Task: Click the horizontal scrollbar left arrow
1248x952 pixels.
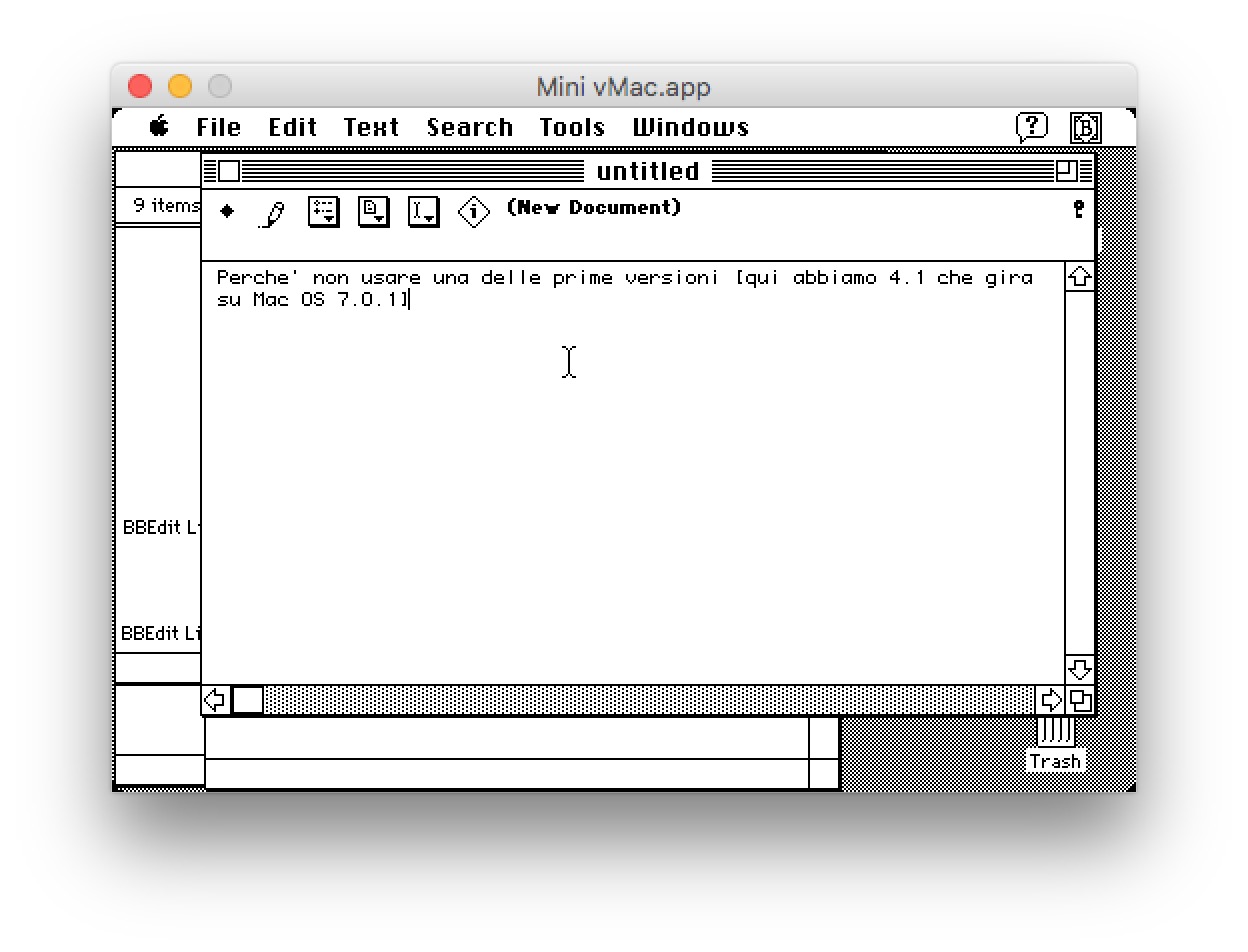Action: (x=216, y=699)
